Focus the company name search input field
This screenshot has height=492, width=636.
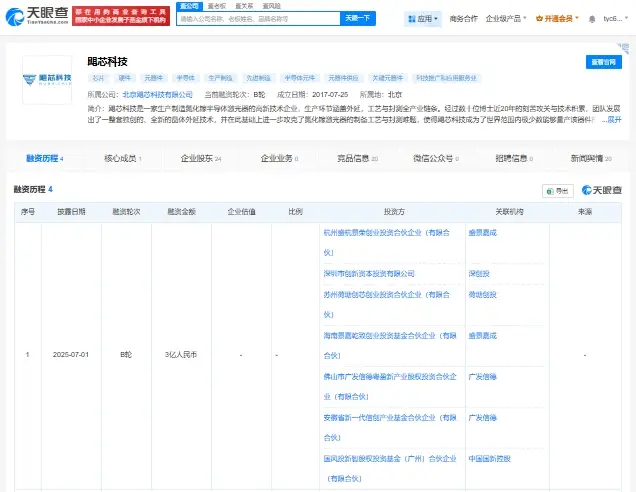[258, 19]
